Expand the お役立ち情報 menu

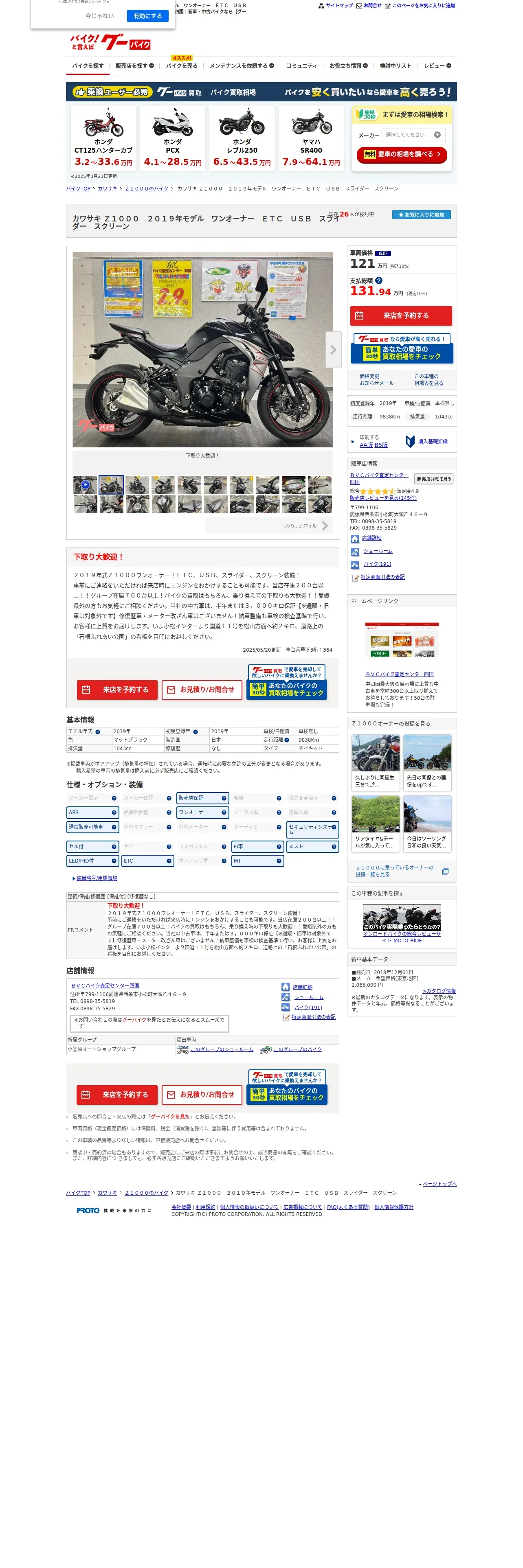(349, 66)
